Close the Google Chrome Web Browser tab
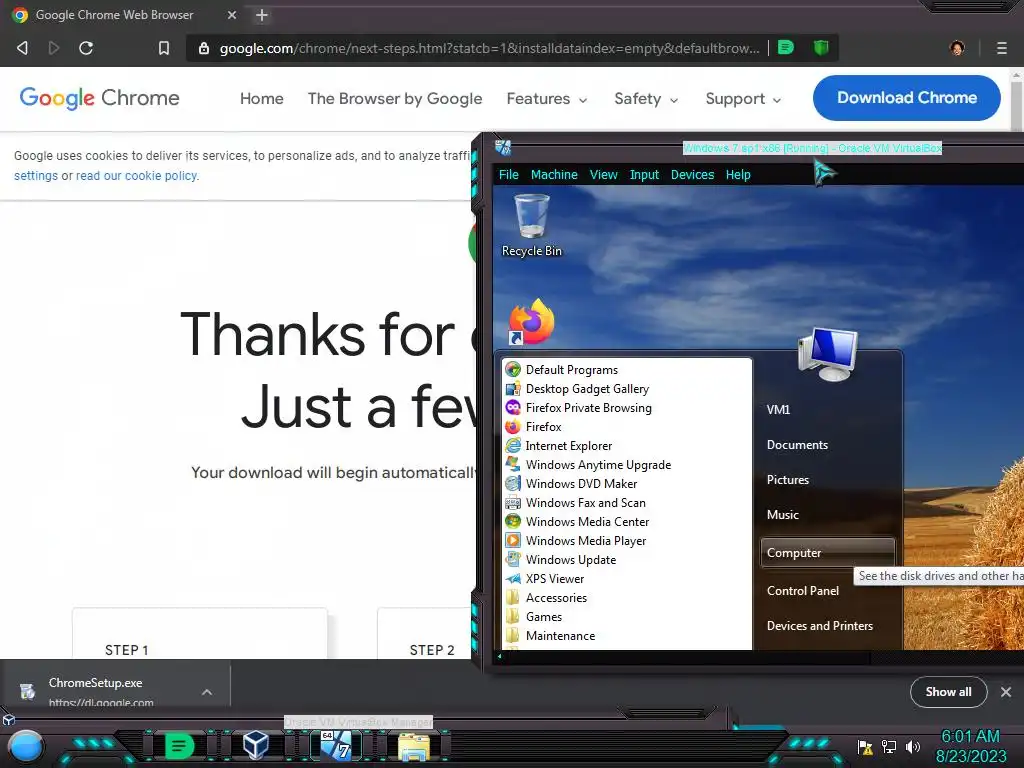This screenshot has width=1024, height=768. (x=232, y=15)
